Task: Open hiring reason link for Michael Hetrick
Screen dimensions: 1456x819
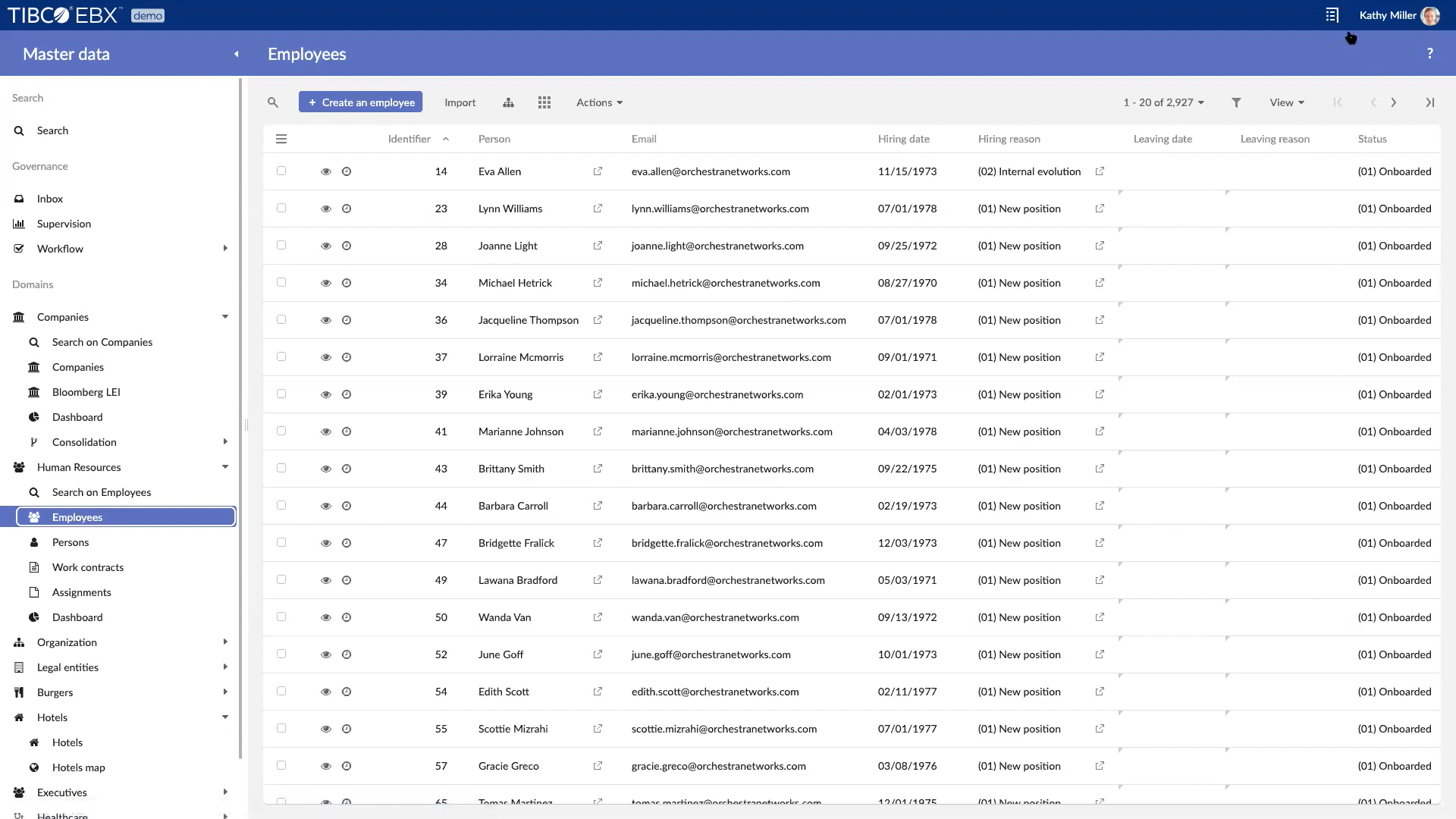Action: tap(1100, 283)
